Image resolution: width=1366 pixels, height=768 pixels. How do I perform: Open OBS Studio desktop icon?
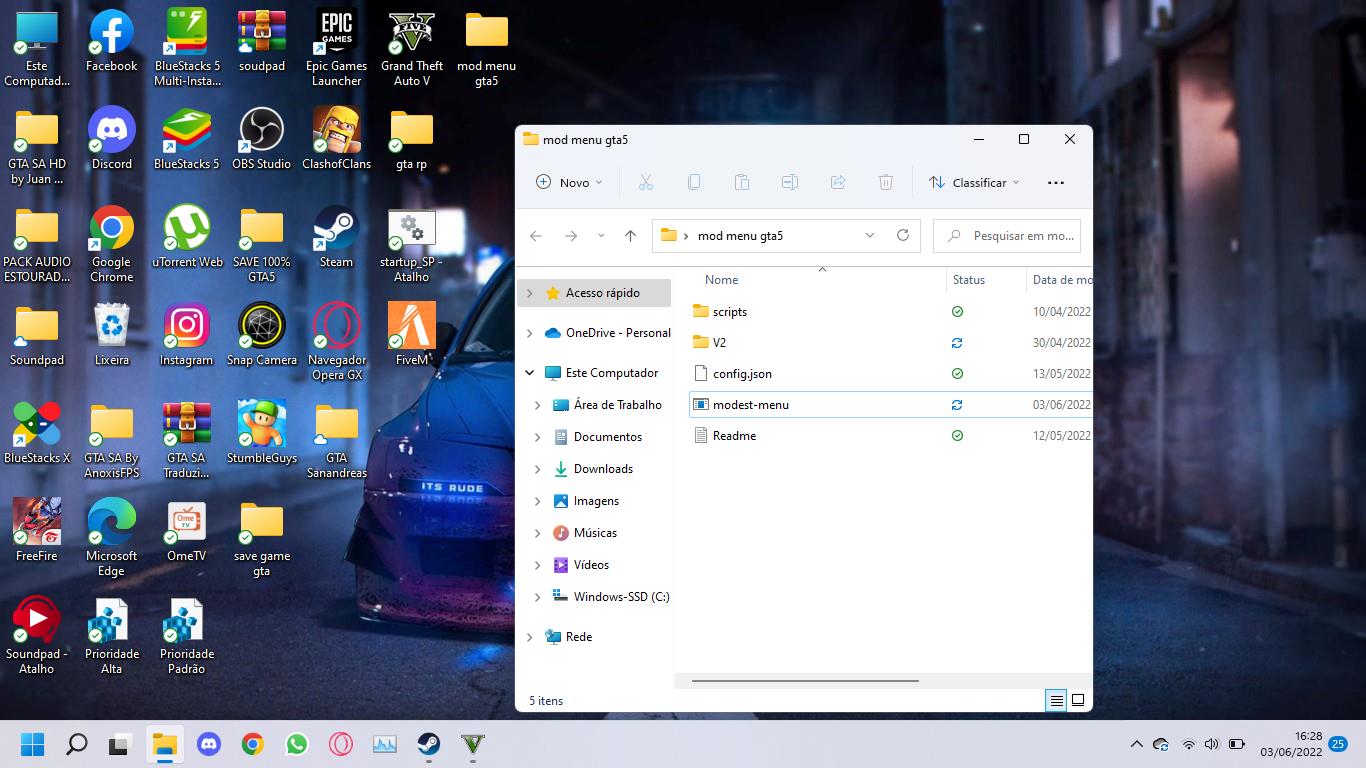click(261, 139)
